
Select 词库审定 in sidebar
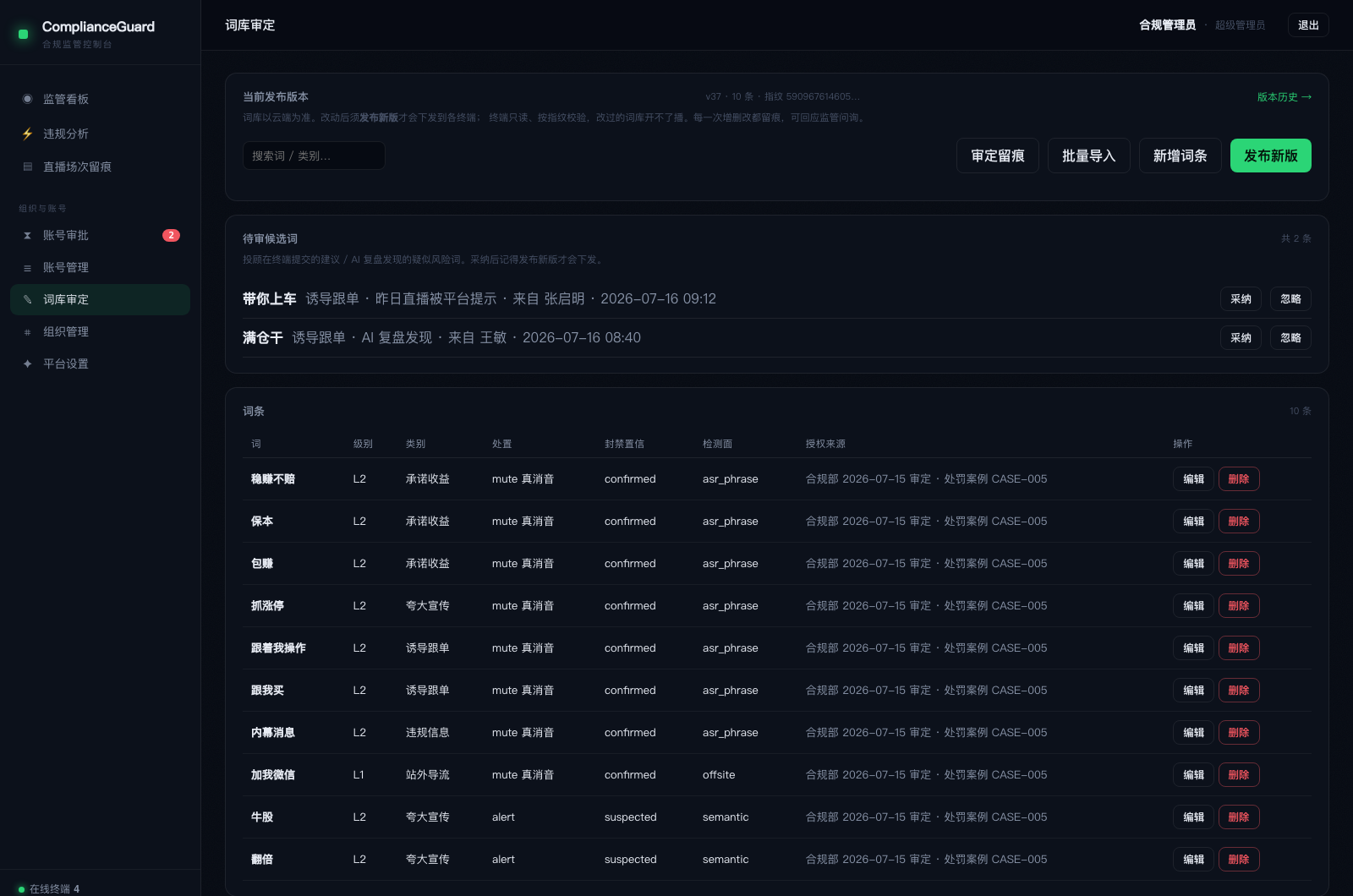click(100, 299)
